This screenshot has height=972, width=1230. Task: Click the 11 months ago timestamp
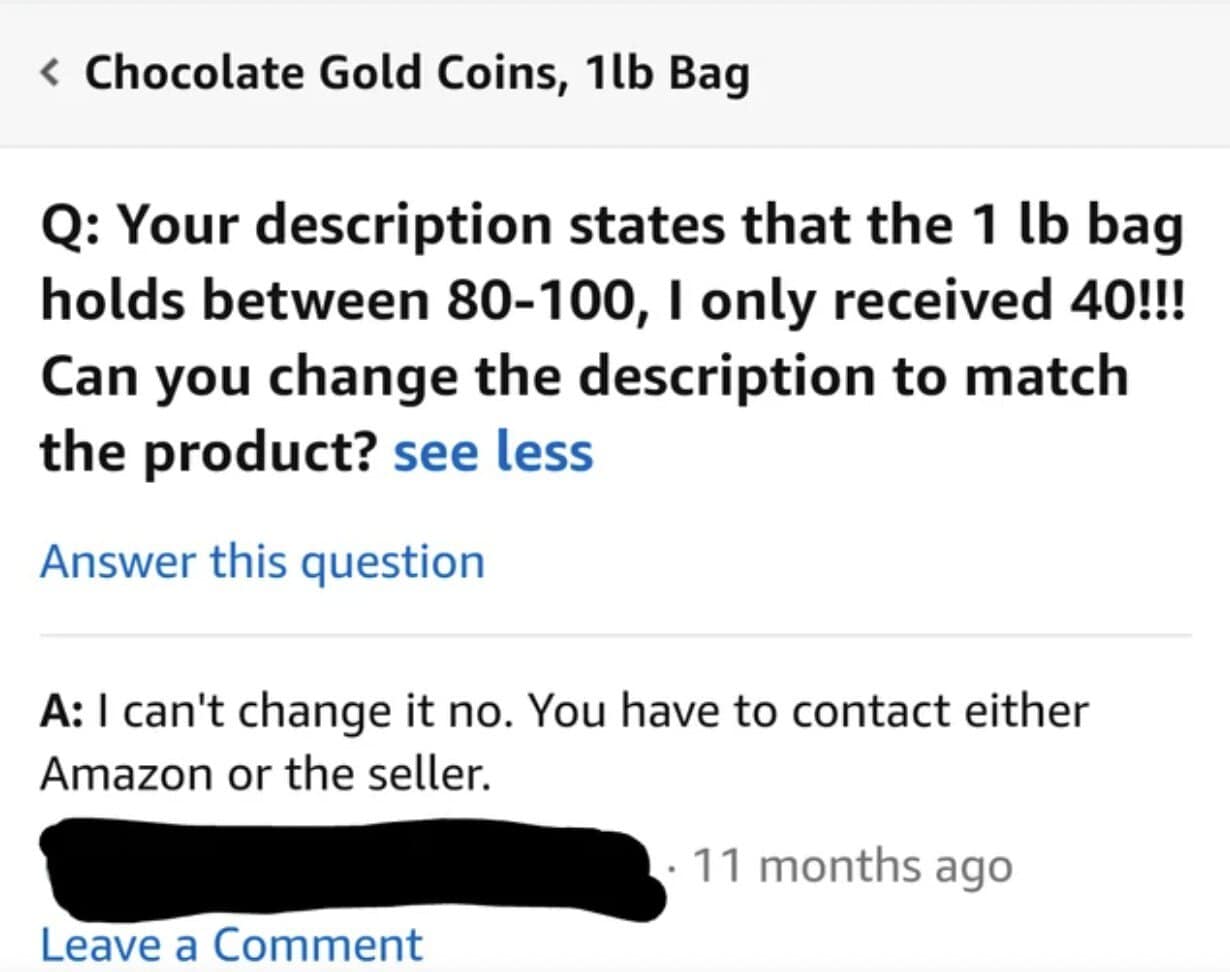(851, 866)
